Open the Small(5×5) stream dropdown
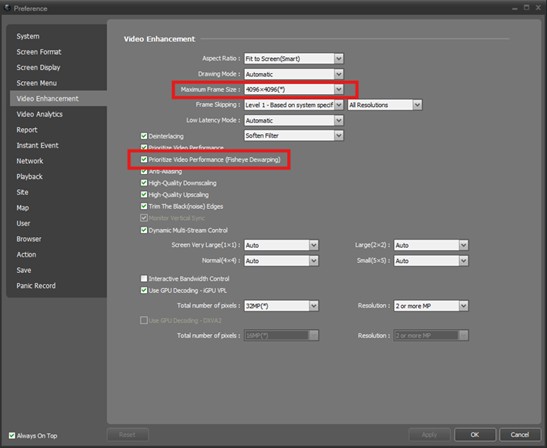Screen dimensions: 547x448 (431, 261)
